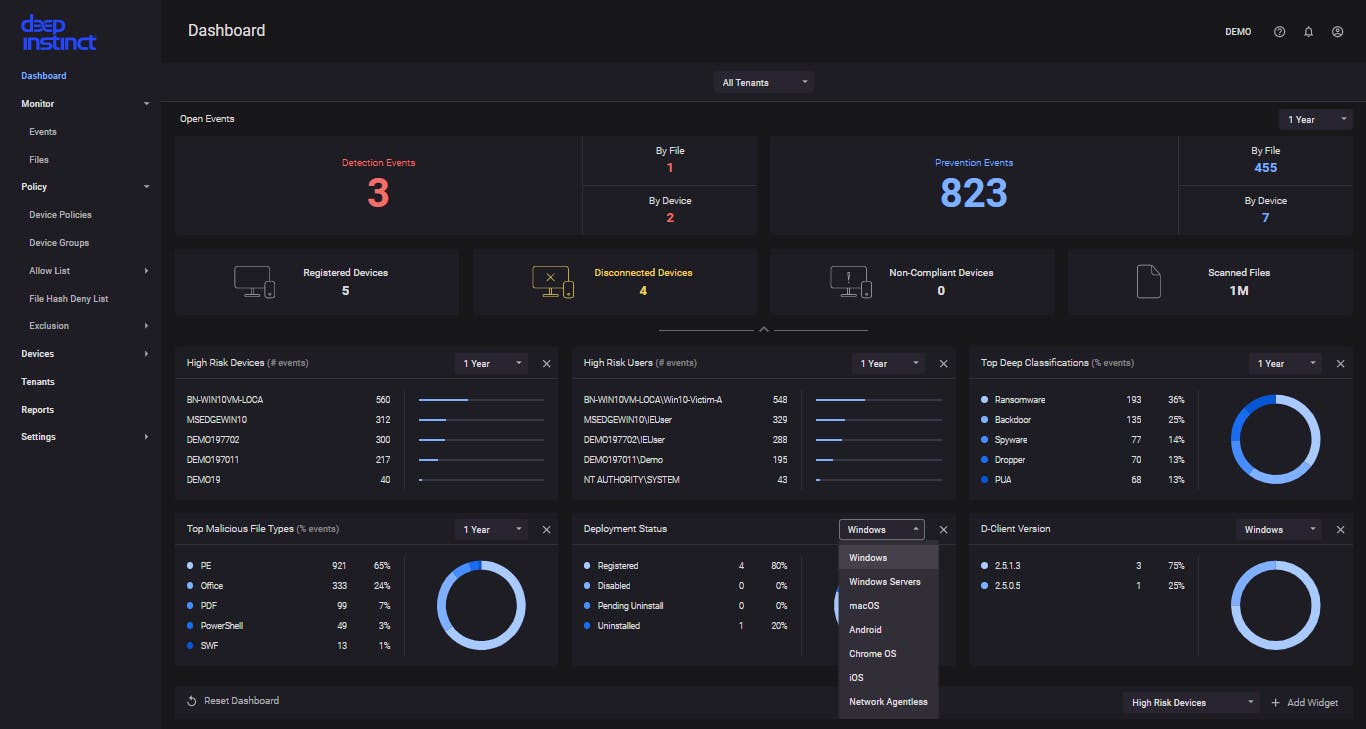Choose Network Agentless in the dropdown list
Image resolution: width=1366 pixels, height=729 pixels.
(x=888, y=702)
